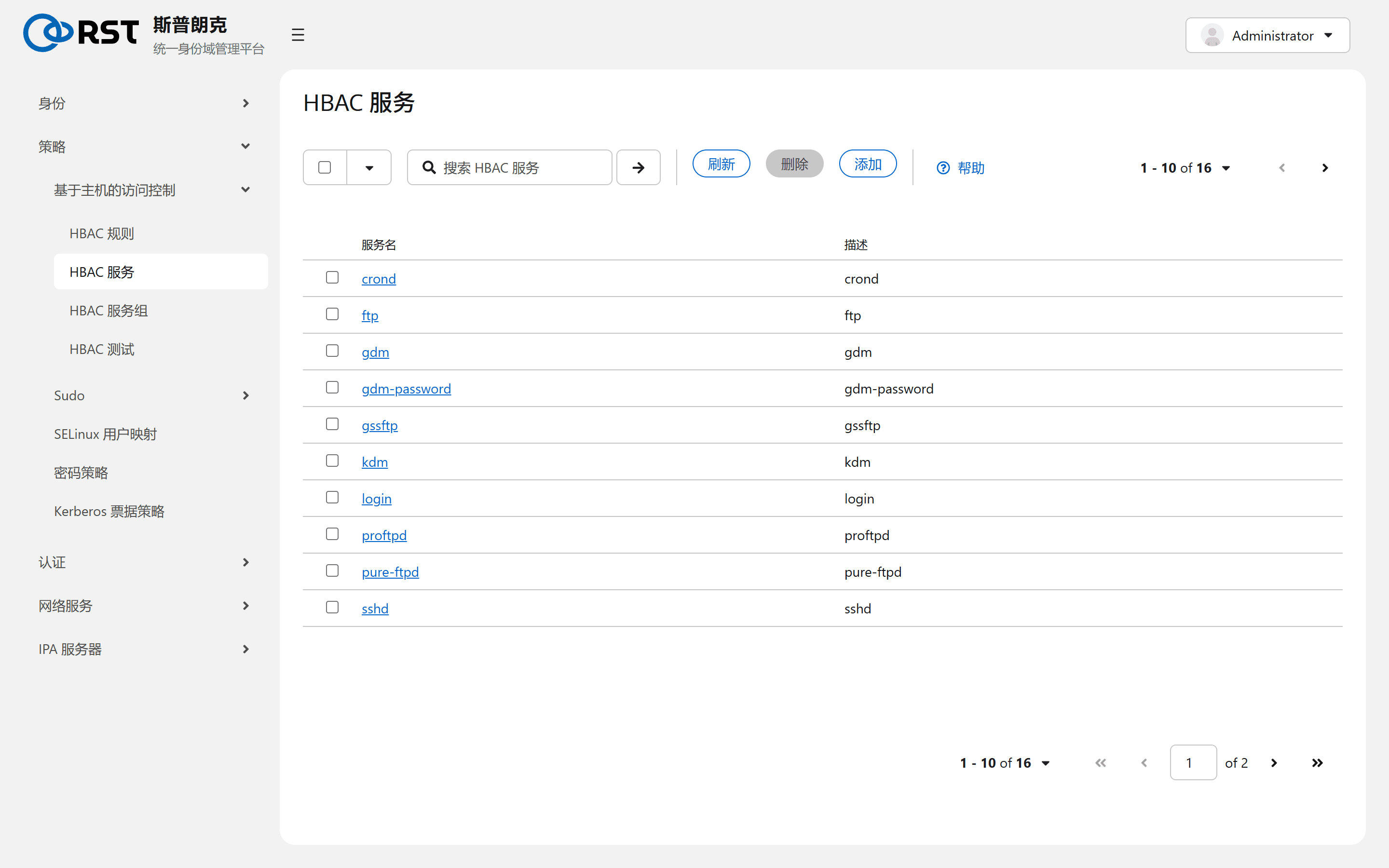Go to next page at bottom pagination
Viewport: 1389px width, 868px height.
[x=1274, y=762]
